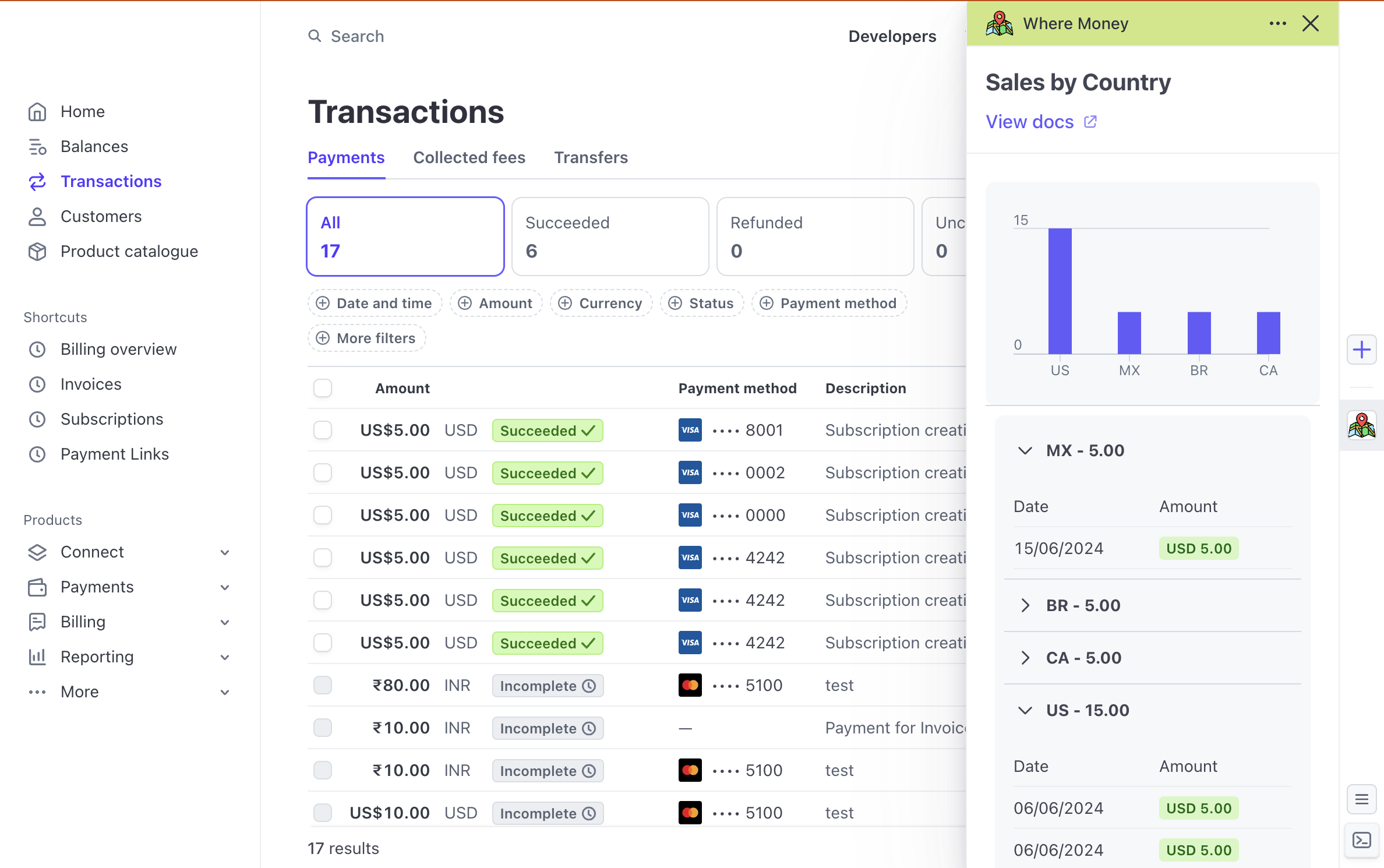Toggle the header select-all checkbox
Screen dimensions: 1384x868
pyautogui.click(x=323, y=388)
